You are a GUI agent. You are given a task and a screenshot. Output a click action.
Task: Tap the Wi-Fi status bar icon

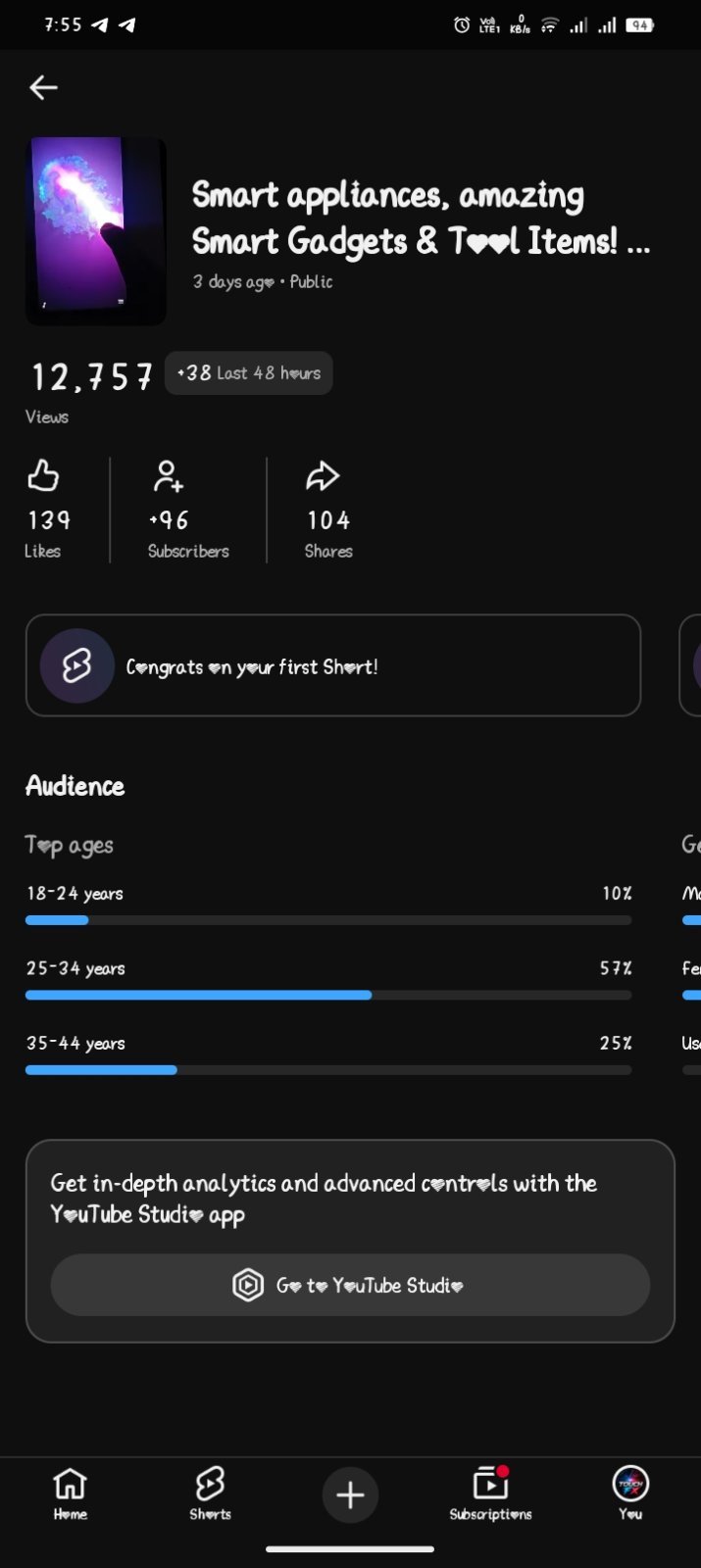(549, 25)
